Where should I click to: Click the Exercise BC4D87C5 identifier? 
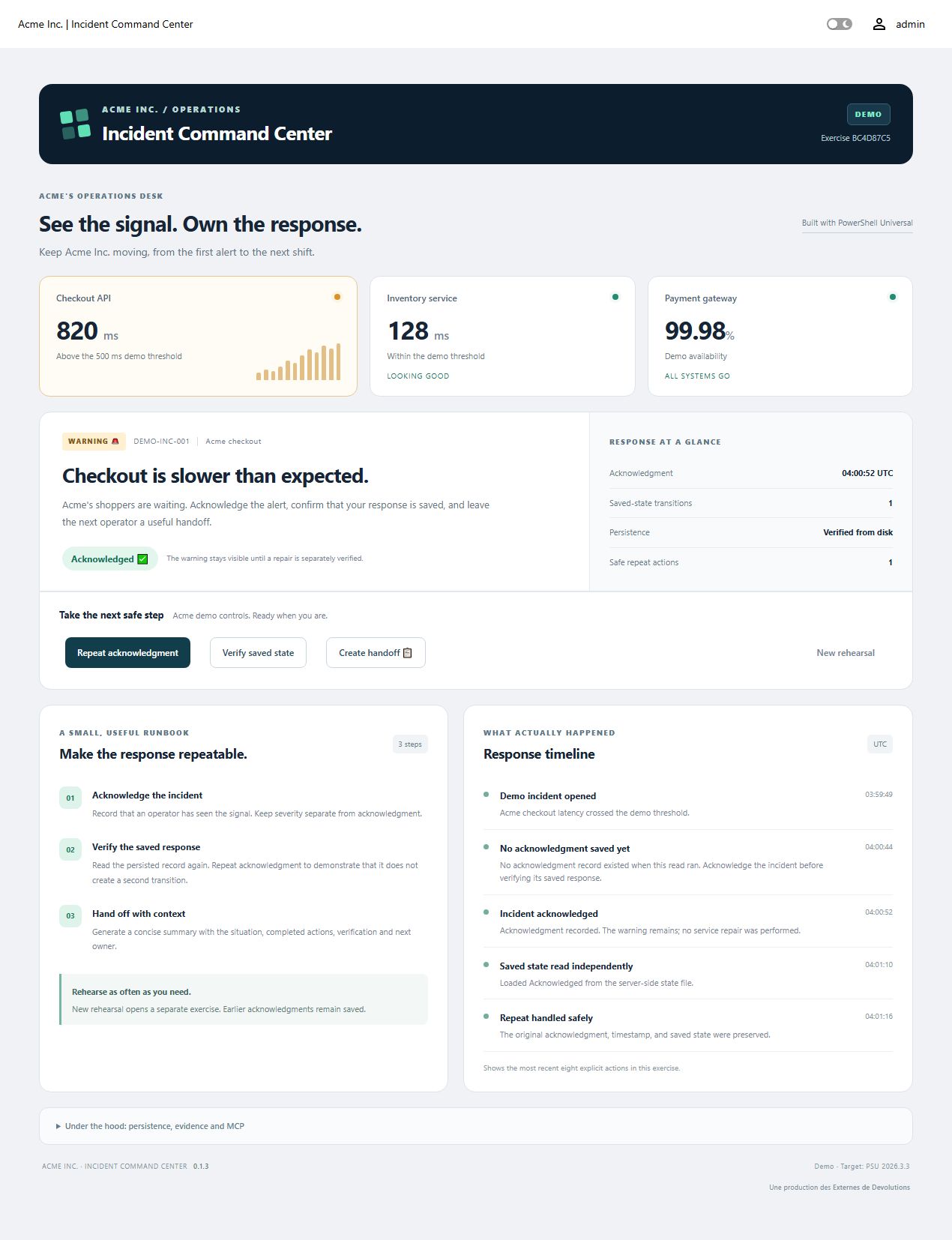pos(855,138)
